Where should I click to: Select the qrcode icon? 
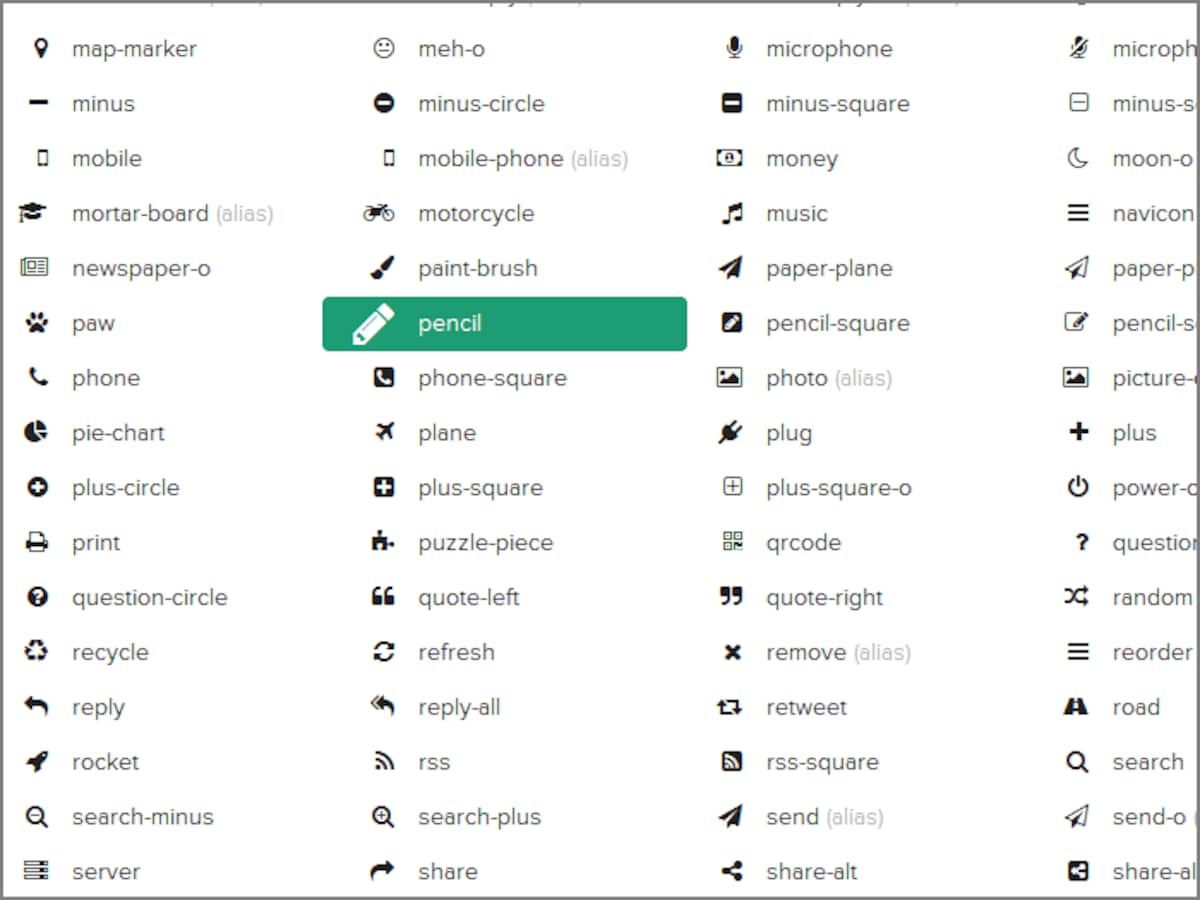(733, 542)
